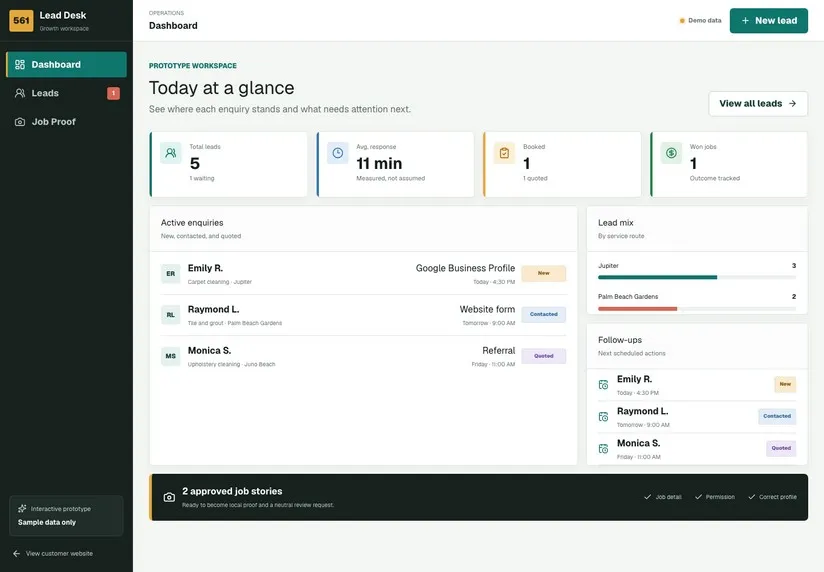
Task: Open Monica S. in Follow-ups
Action: click(x=697, y=449)
